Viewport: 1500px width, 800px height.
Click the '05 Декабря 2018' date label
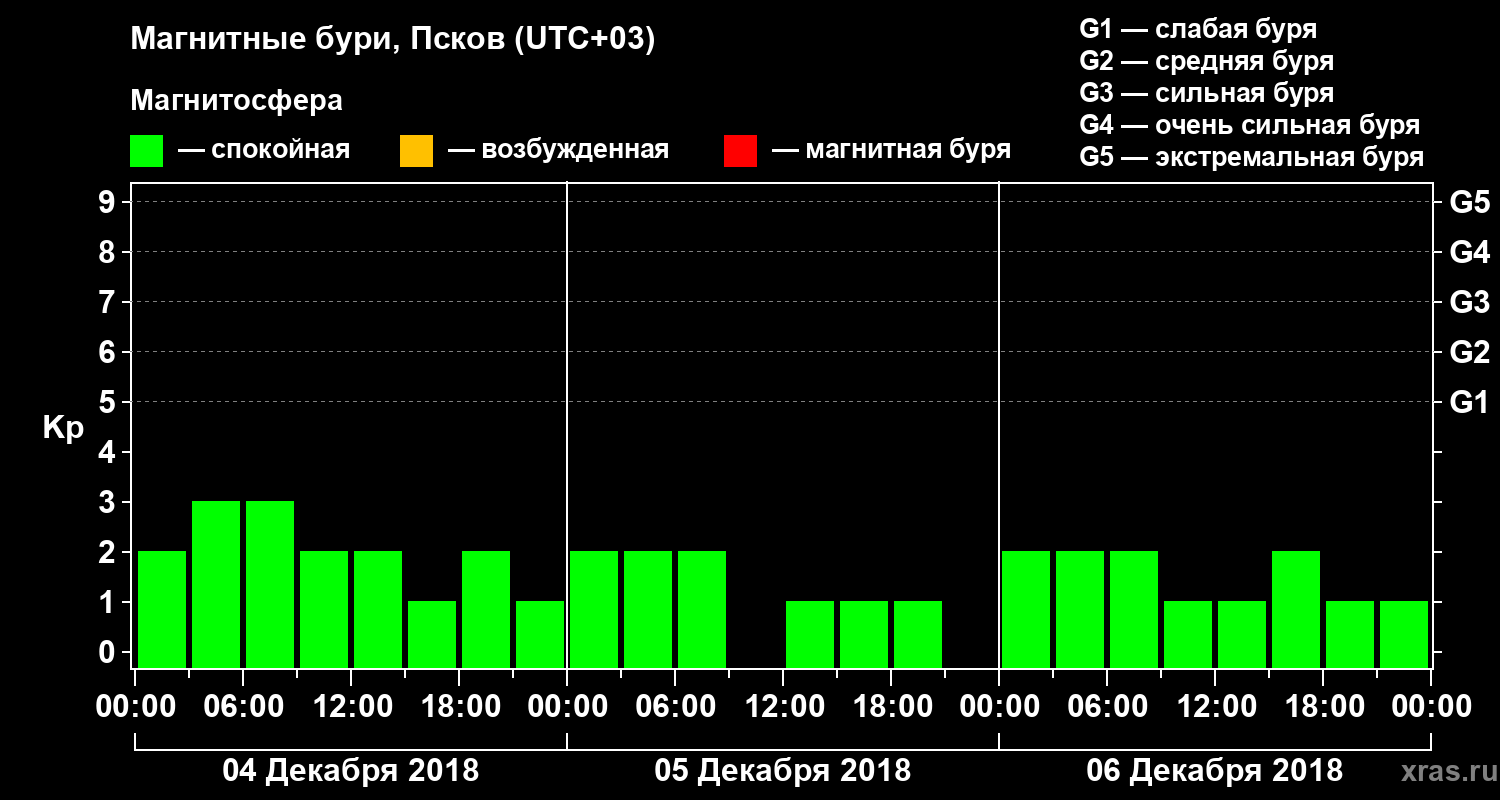pos(783,771)
